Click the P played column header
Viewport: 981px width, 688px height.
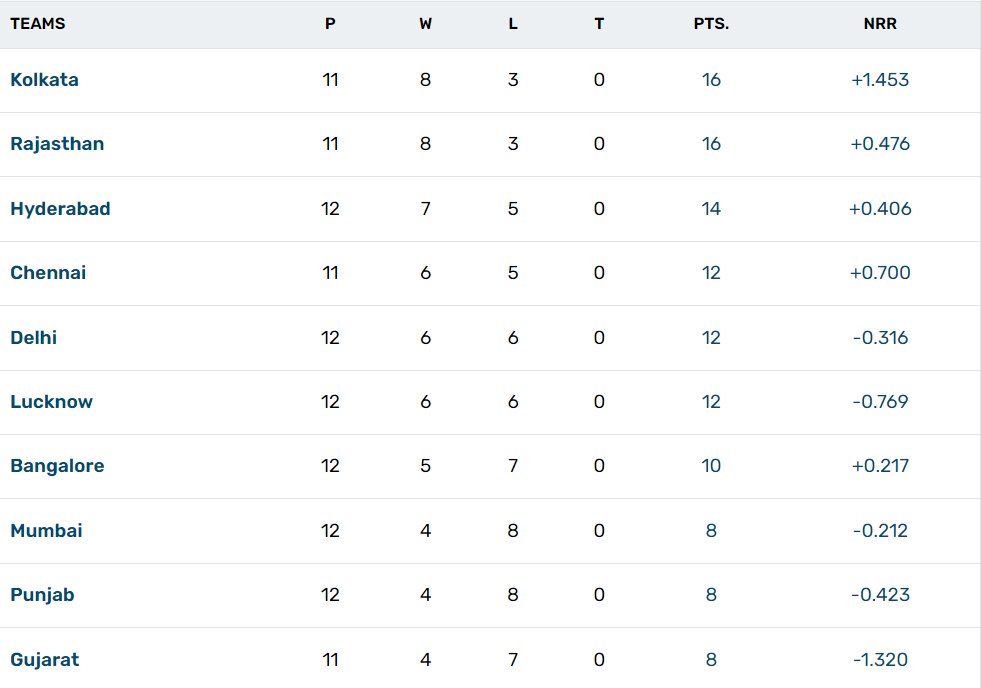pos(330,24)
